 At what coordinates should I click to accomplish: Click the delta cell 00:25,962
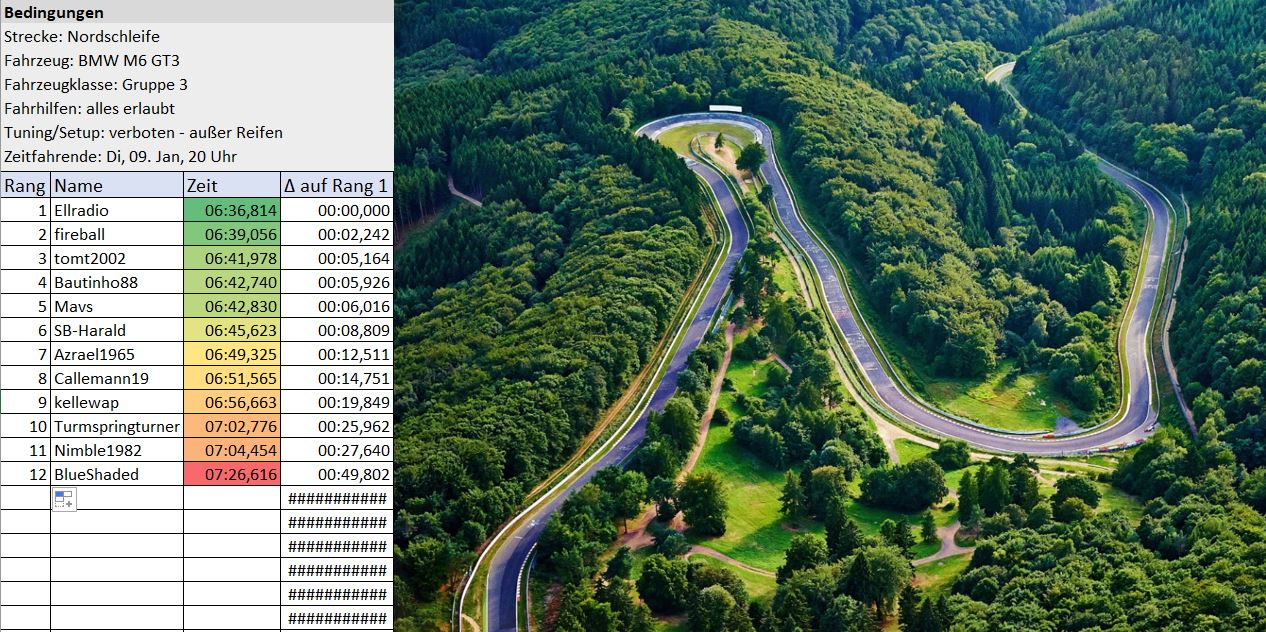[x=337, y=426]
